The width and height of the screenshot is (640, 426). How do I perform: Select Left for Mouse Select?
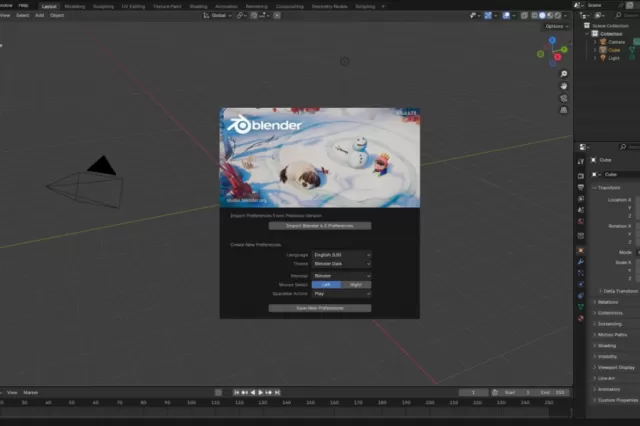[x=326, y=285]
